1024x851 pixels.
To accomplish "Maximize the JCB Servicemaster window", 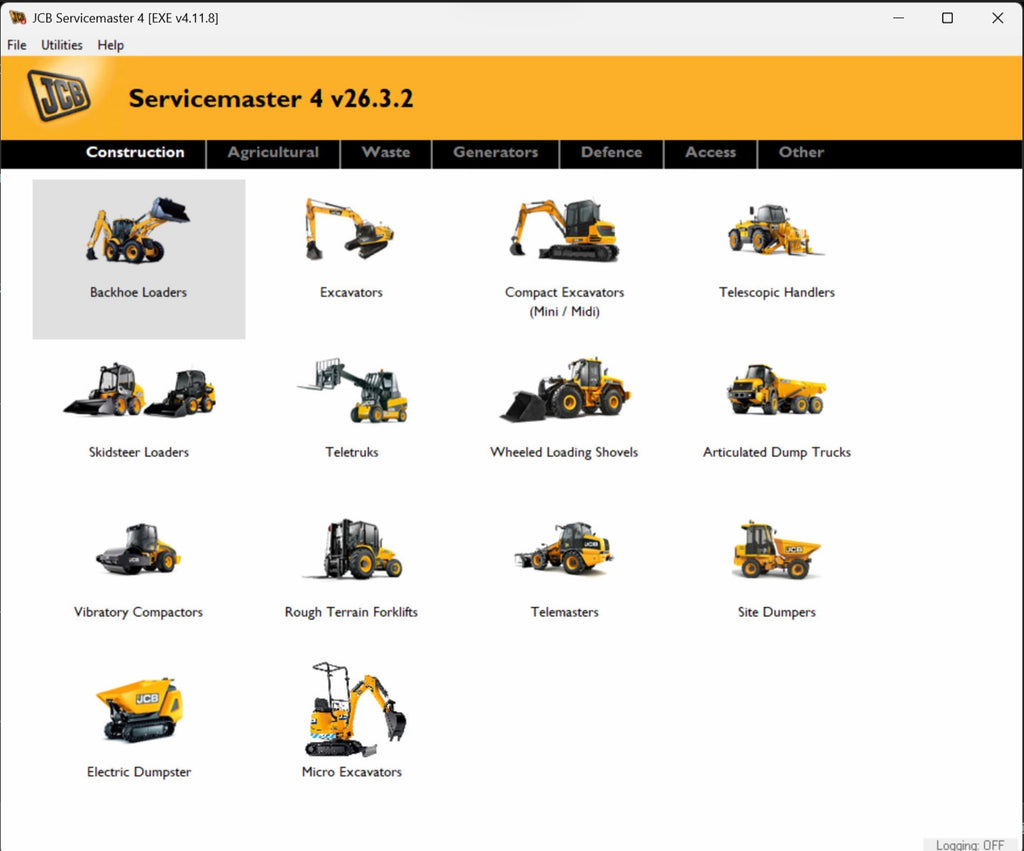I will (948, 18).
